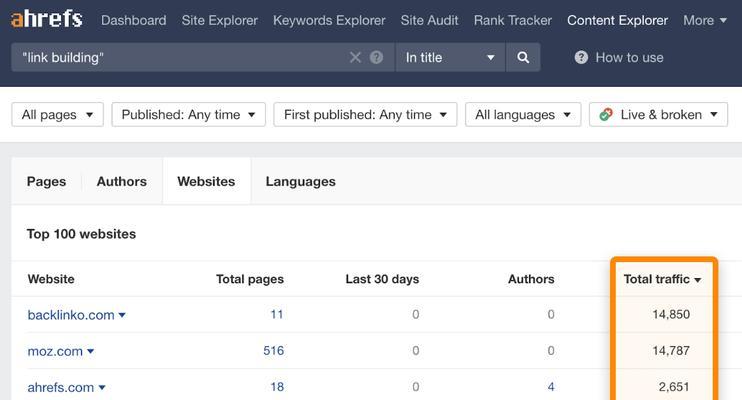Image resolution: width=742 pixels, height=400 pixels.
Task: Click moz.com total pages 516
Action: tap(274, 351)
